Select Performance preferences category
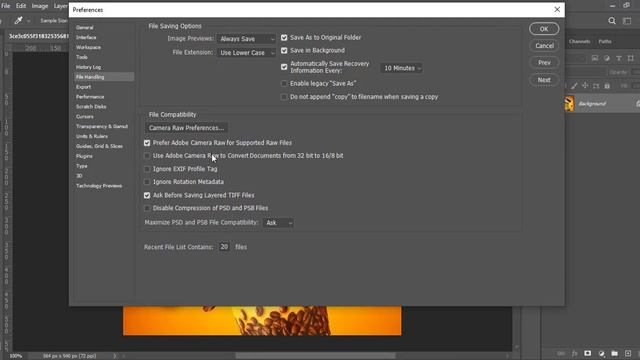 click(x=90, y=97)
